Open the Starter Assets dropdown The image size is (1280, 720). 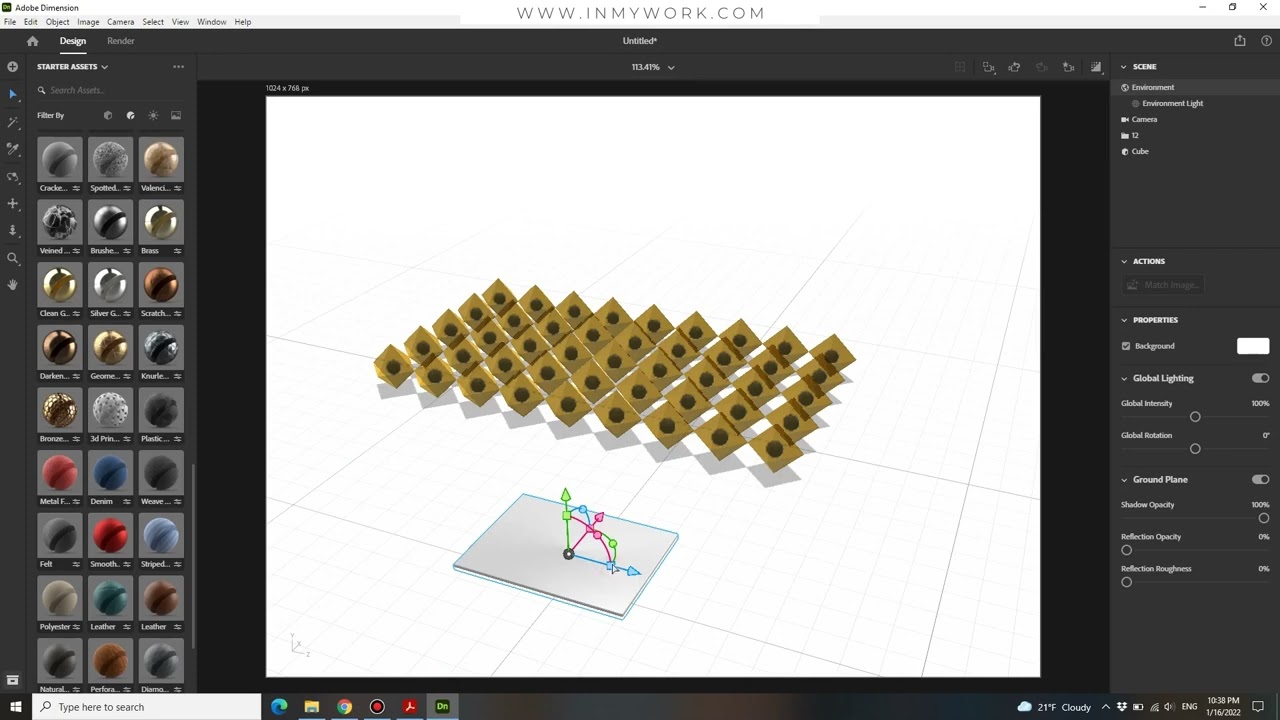(x=72, y=67)
